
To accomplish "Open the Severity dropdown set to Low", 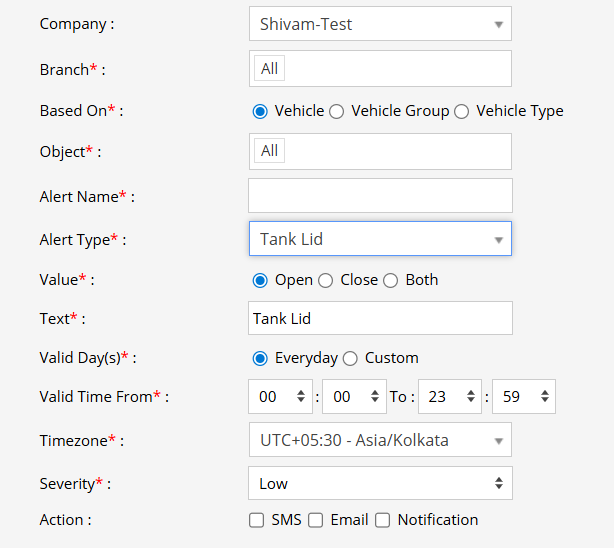I will click(379, 483).
